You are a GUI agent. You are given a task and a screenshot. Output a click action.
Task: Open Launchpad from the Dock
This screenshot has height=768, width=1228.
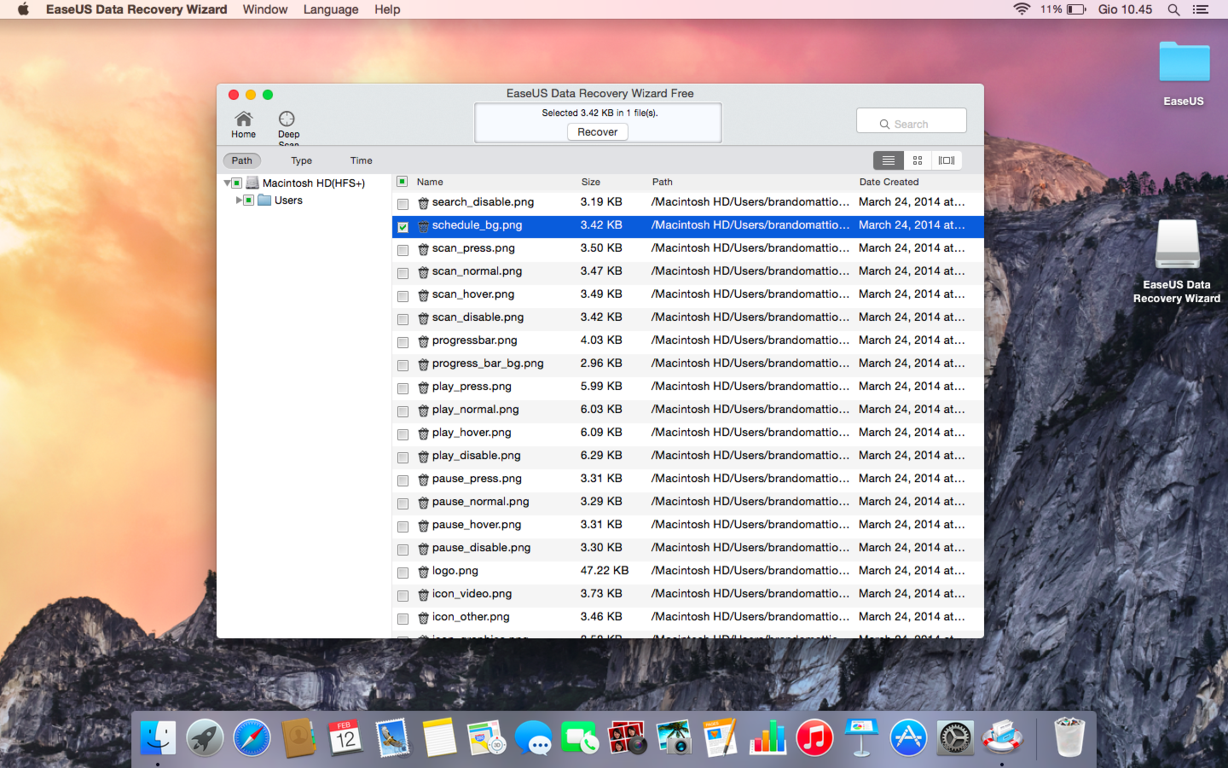coord(205,738)
